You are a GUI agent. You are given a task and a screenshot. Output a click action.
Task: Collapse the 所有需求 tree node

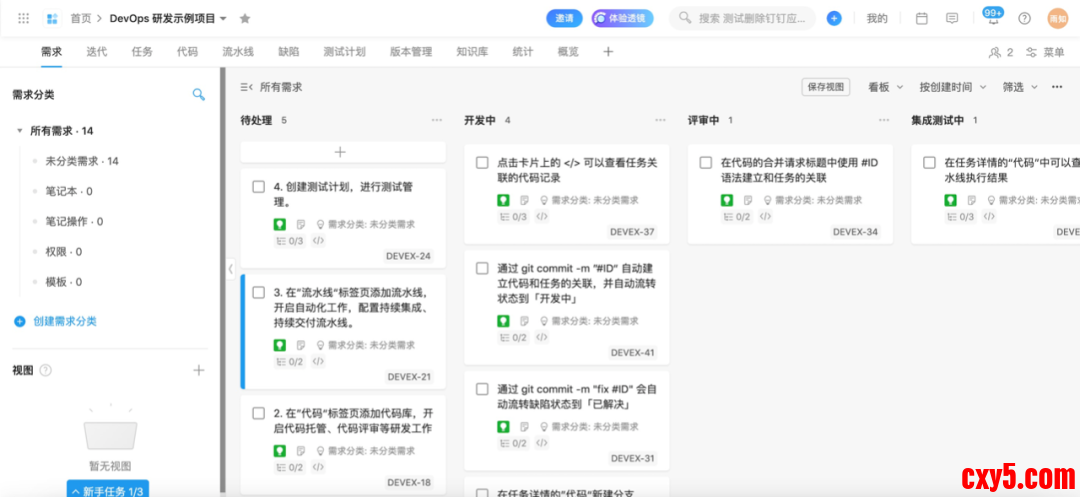[x=20, y=131]
